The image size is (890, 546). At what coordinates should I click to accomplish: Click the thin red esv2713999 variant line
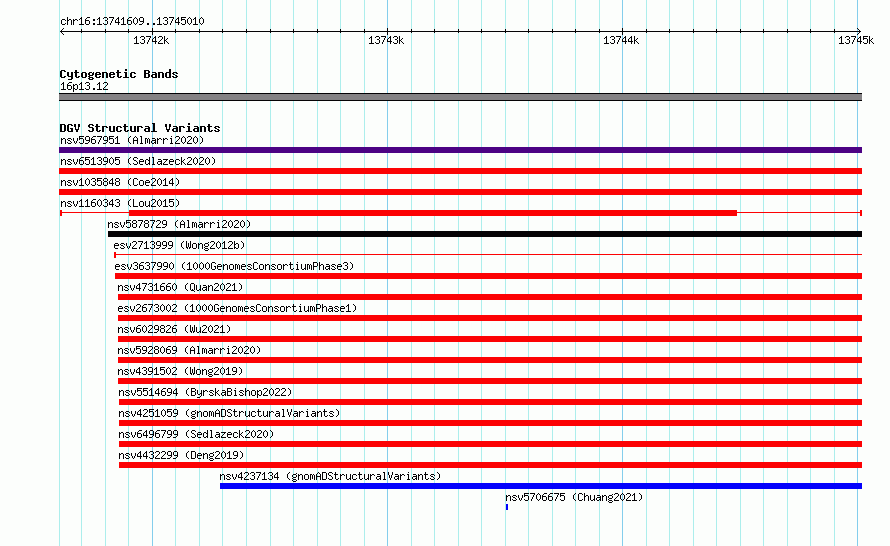(x=488, y=255)
